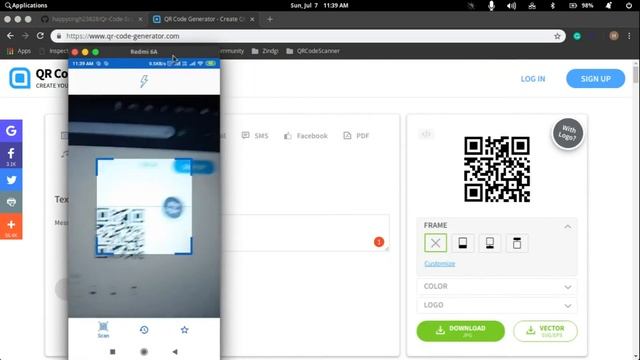The image size is (640, 360).
Task: Expand the COLOR section
Action: tap(497, 286)
